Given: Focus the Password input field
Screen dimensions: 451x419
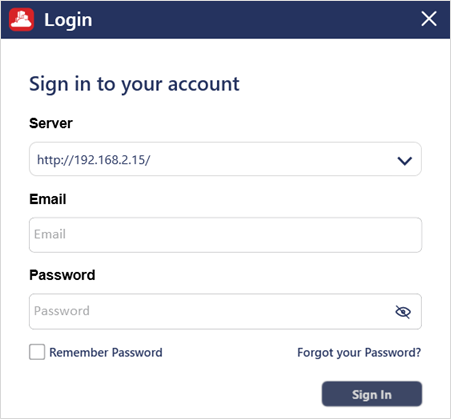Looking at the screenshot, I should click(x=225, y=312).
